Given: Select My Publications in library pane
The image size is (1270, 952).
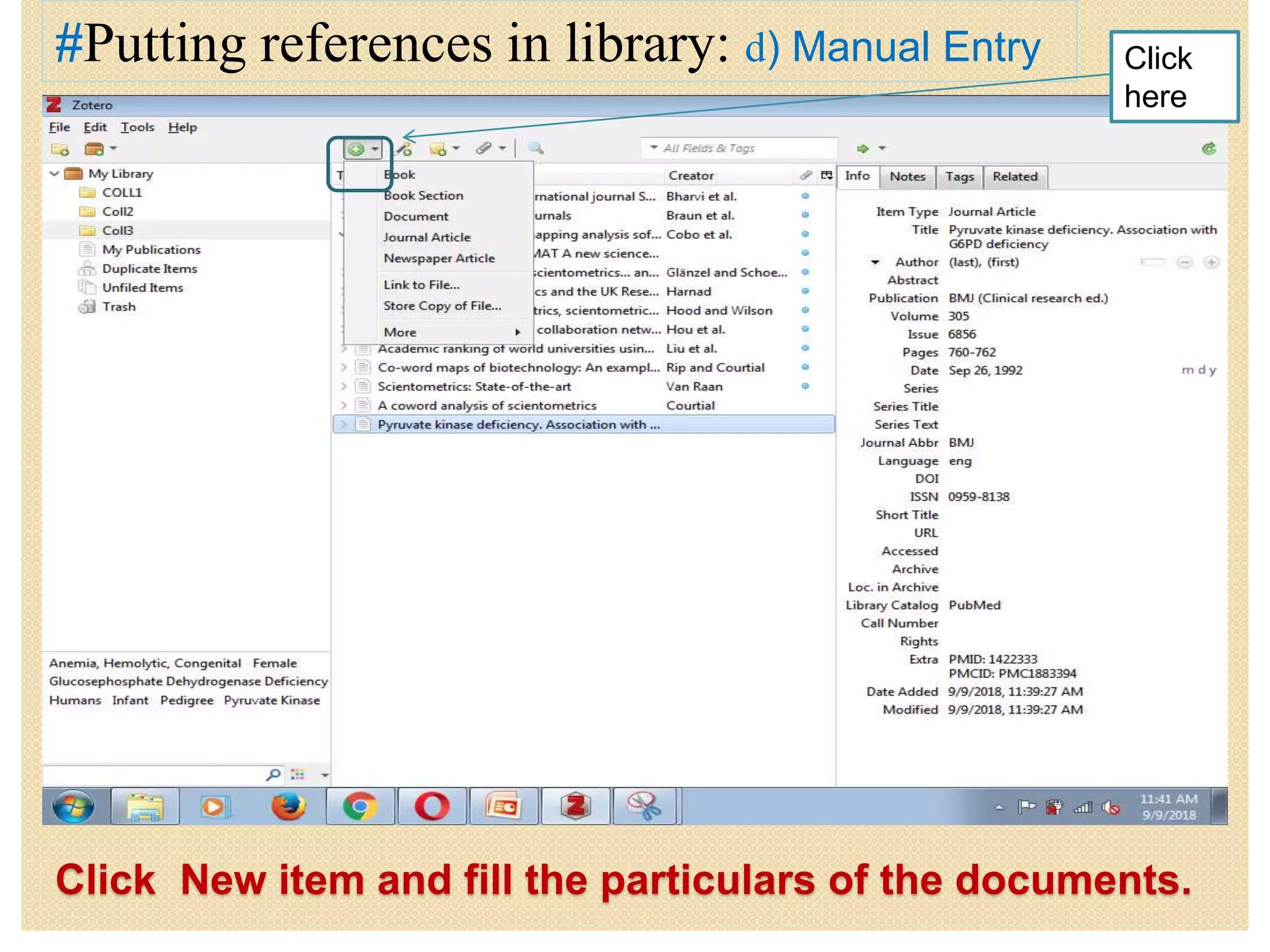Looking at the screenshot, I should [x=151, y=250].
